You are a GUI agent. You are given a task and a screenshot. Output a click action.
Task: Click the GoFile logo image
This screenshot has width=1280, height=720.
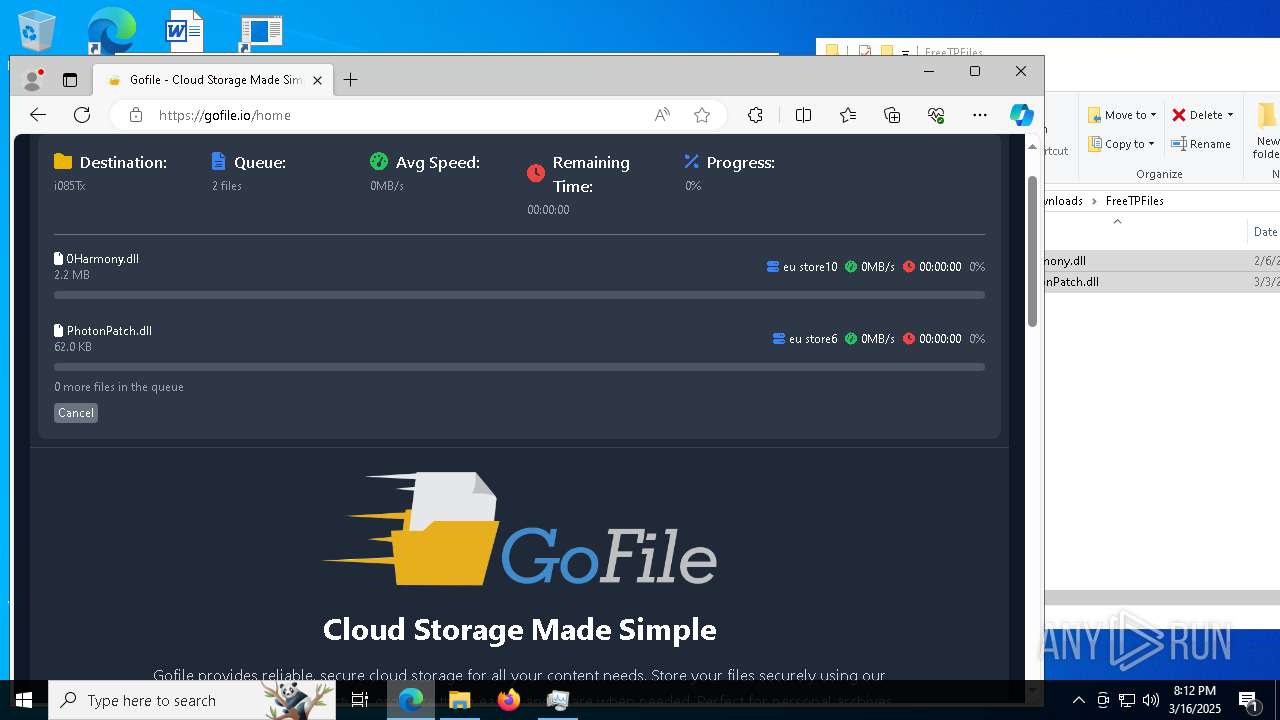click(x=519, y=529)
